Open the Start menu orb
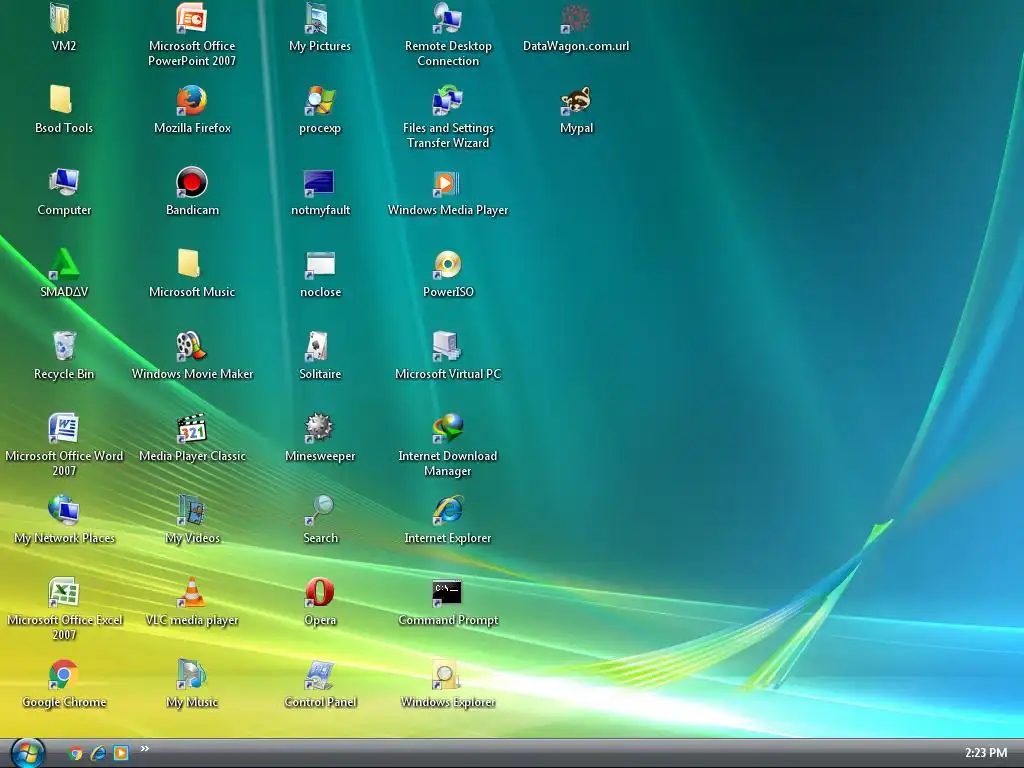 click(x=28, y=753)
